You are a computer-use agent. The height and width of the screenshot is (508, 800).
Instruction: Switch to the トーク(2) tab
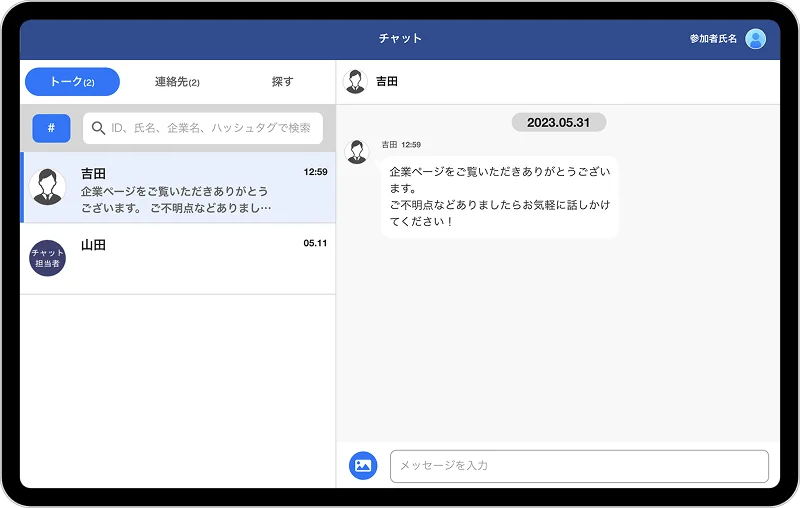pos(72,82)
